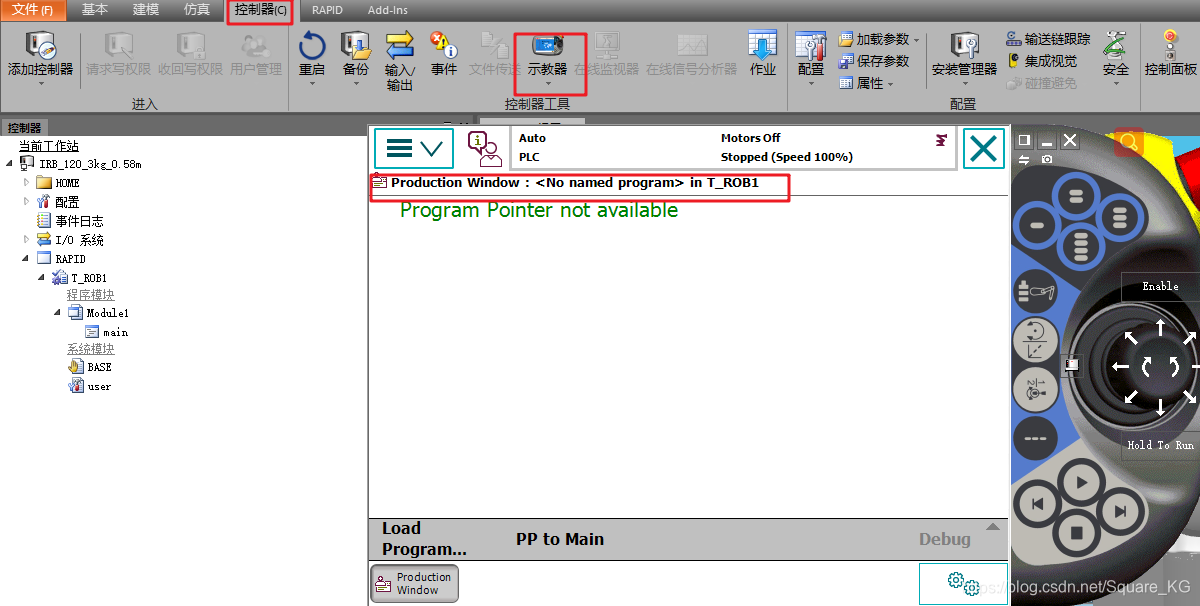Click 集成视觉 (Integrated Vision)

(x=1042, y=61)
